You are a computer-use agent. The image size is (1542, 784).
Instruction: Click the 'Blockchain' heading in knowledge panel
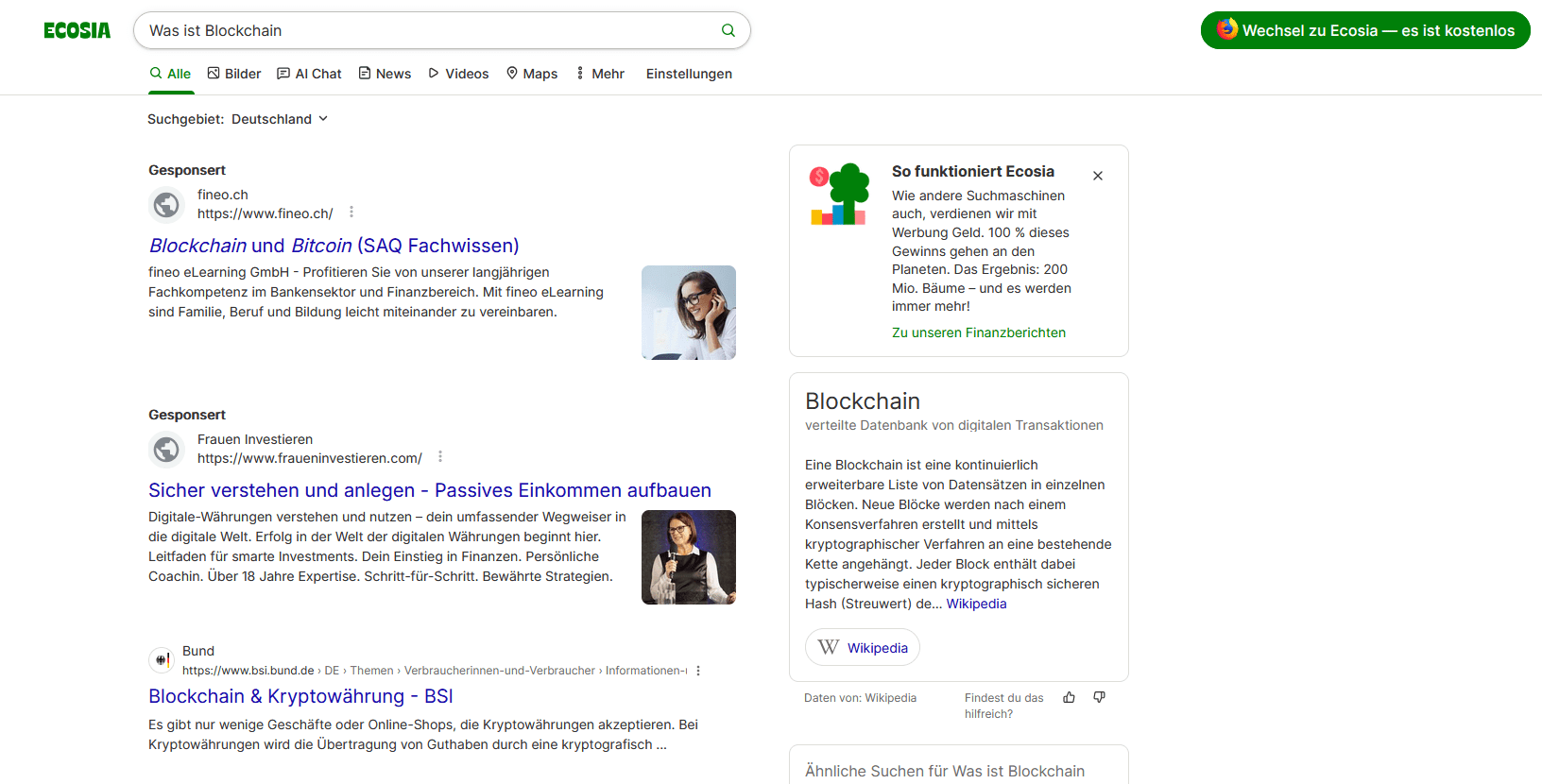863,401
